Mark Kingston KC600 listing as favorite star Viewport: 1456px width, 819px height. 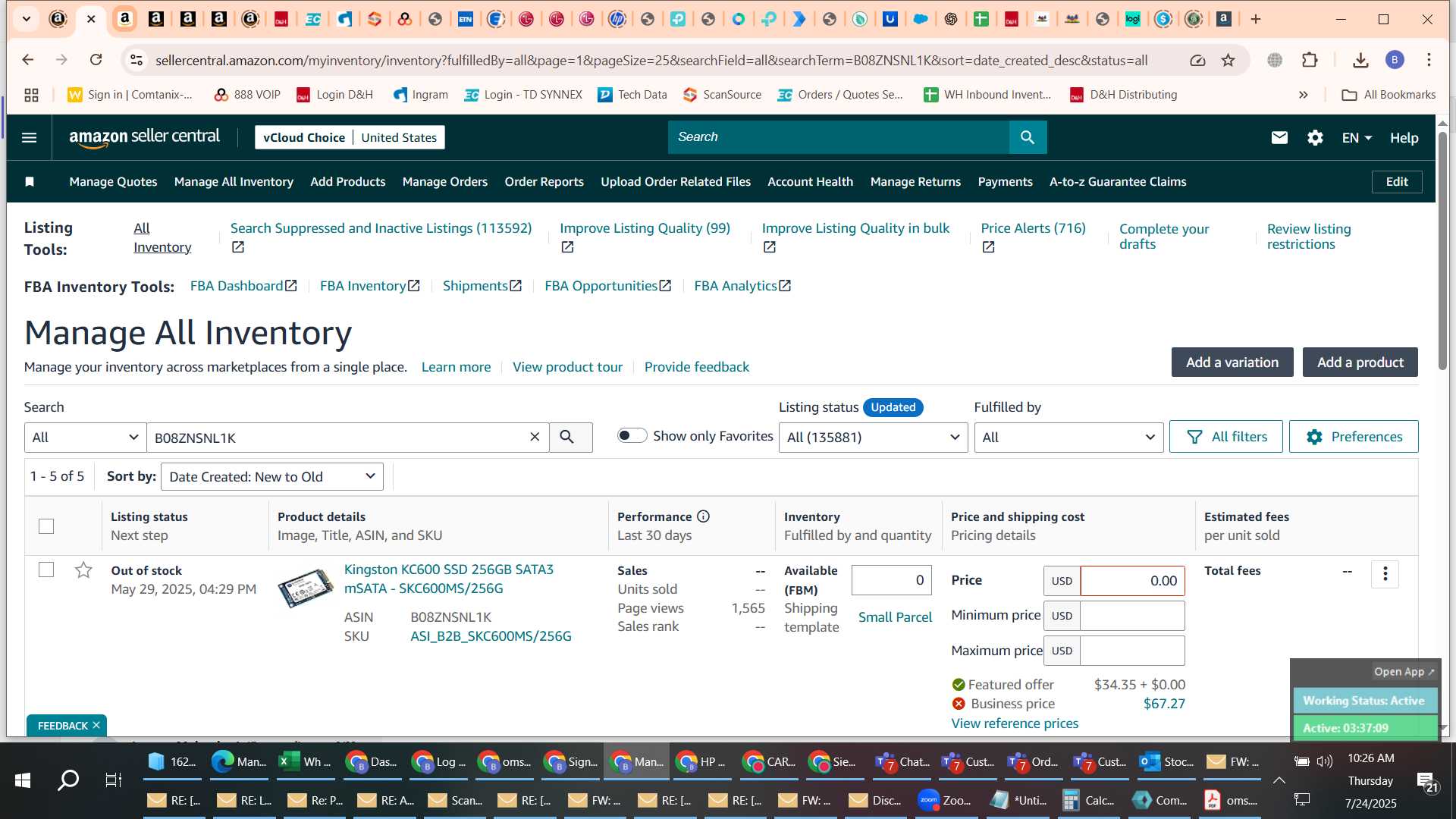83,570
